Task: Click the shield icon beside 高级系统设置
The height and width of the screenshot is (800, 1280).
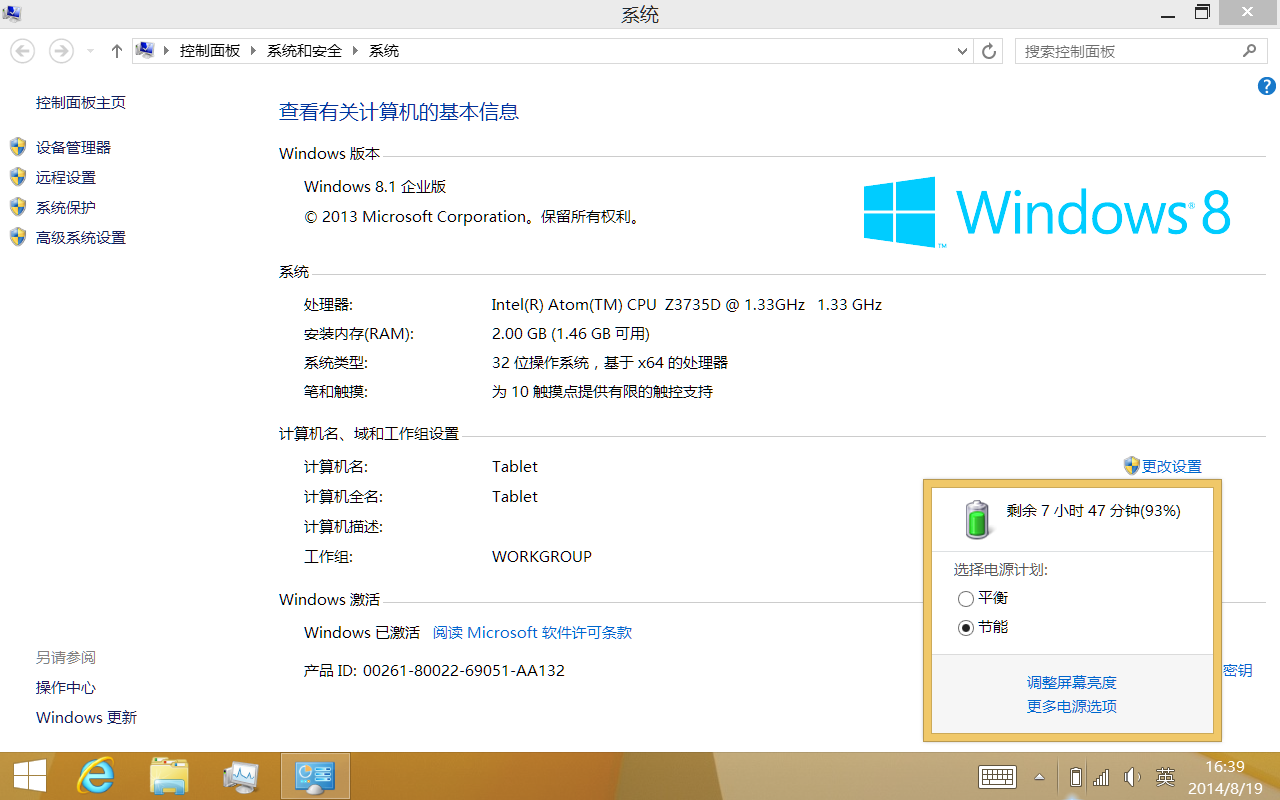Action: coord(18,237)
